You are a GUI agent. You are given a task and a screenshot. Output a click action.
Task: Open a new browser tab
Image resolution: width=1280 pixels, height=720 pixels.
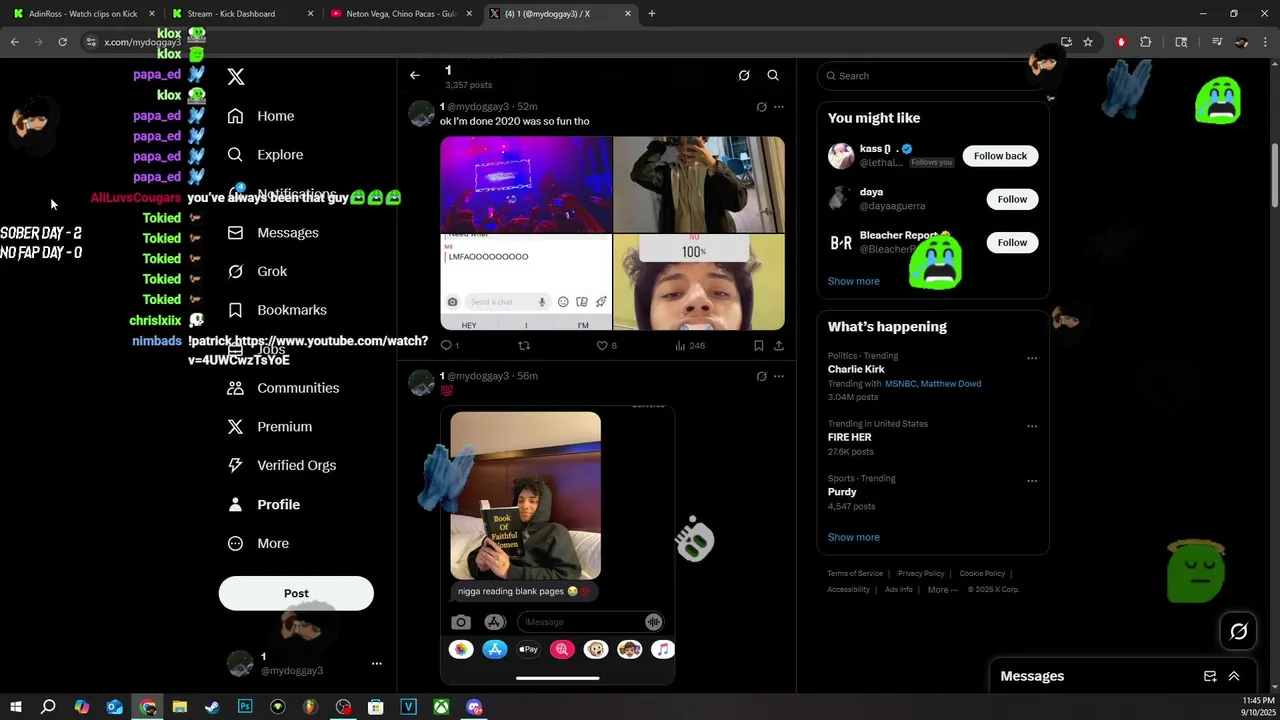[652, 14]
